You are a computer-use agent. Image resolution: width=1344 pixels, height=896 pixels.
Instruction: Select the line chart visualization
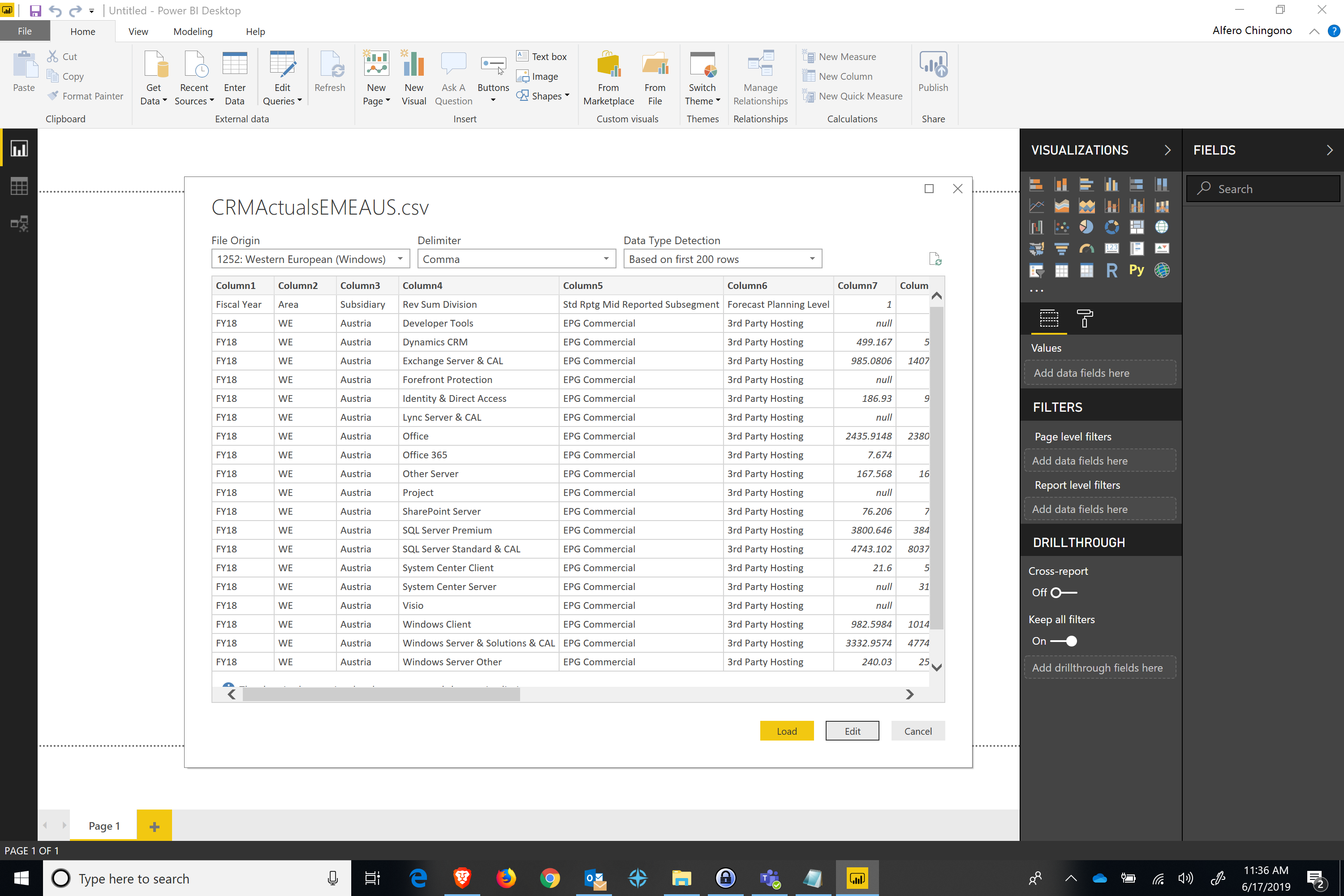(x=1036, y=206)
